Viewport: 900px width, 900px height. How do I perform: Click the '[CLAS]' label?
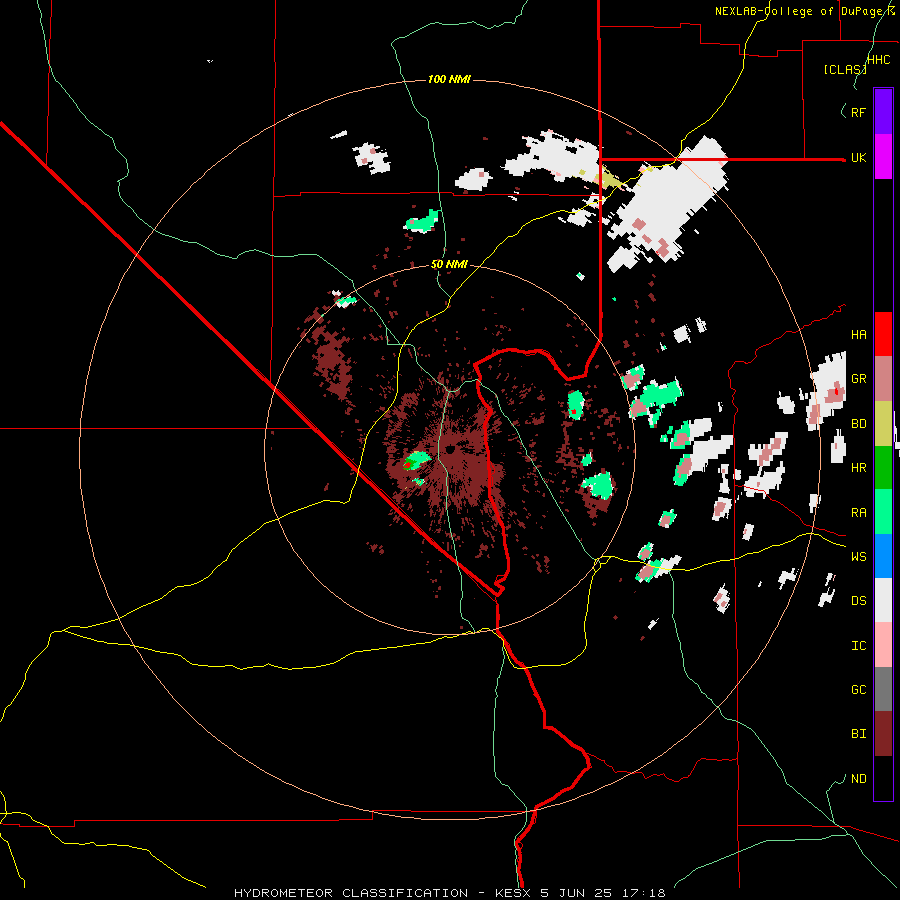click(845, 70)
